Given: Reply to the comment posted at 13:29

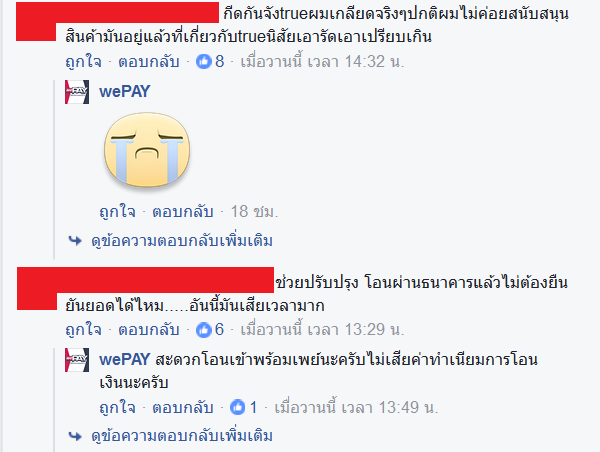Looking at the screenshot, I should tap(149, 330).
